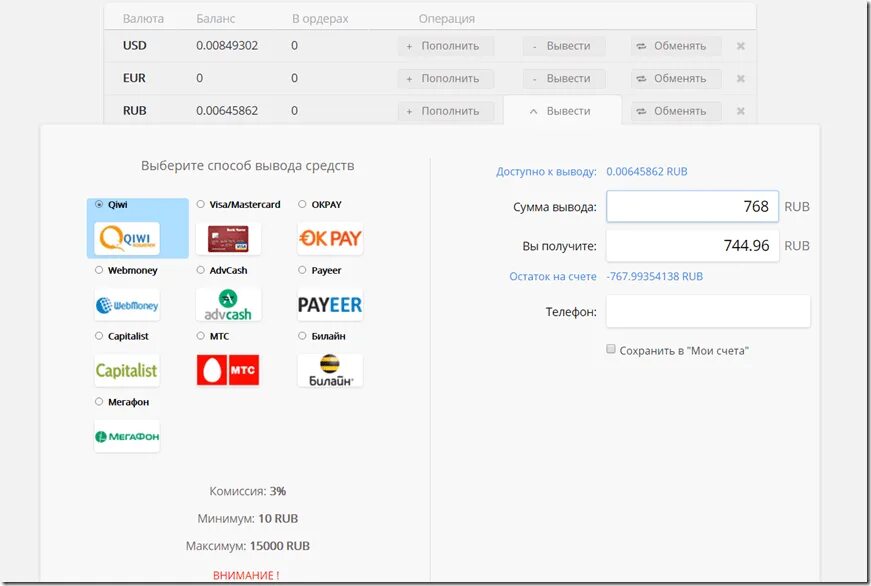Click Пополнить in the RUB row

(x=445, y=111)
